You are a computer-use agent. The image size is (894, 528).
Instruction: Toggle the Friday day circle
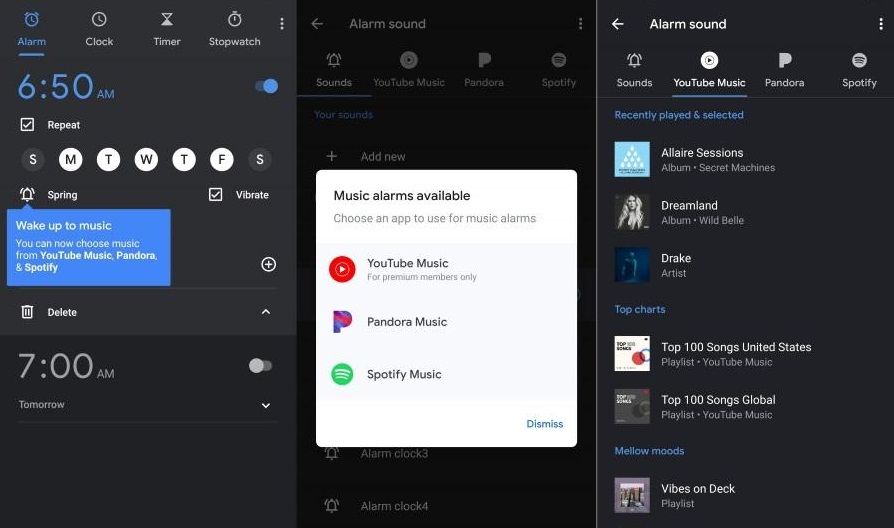click(222, 160)
